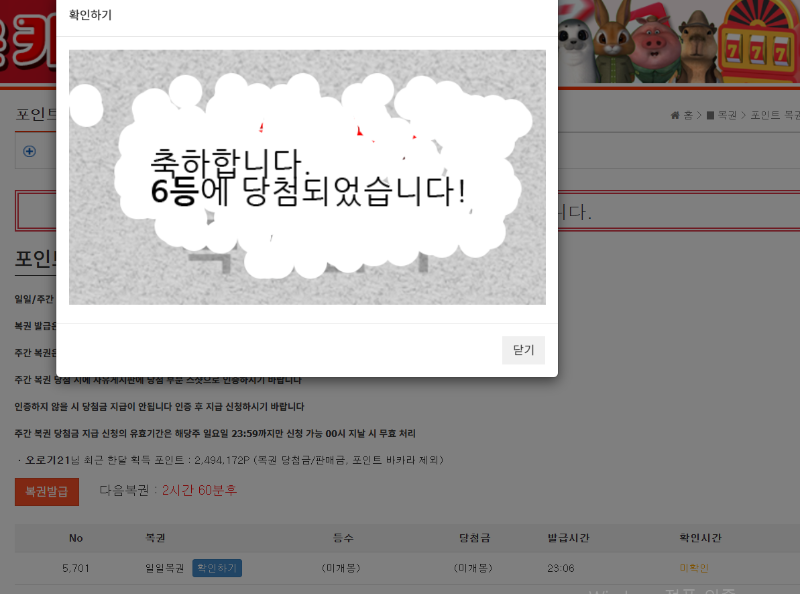Click the scratch card winning message area
The width and height of the screenshot is (800, 594).
click(x=307, y=177)
